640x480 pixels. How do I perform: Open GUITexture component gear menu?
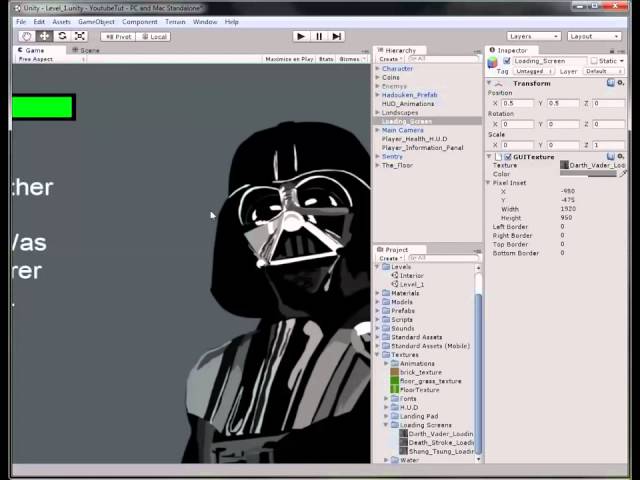[x=620, y=156]
